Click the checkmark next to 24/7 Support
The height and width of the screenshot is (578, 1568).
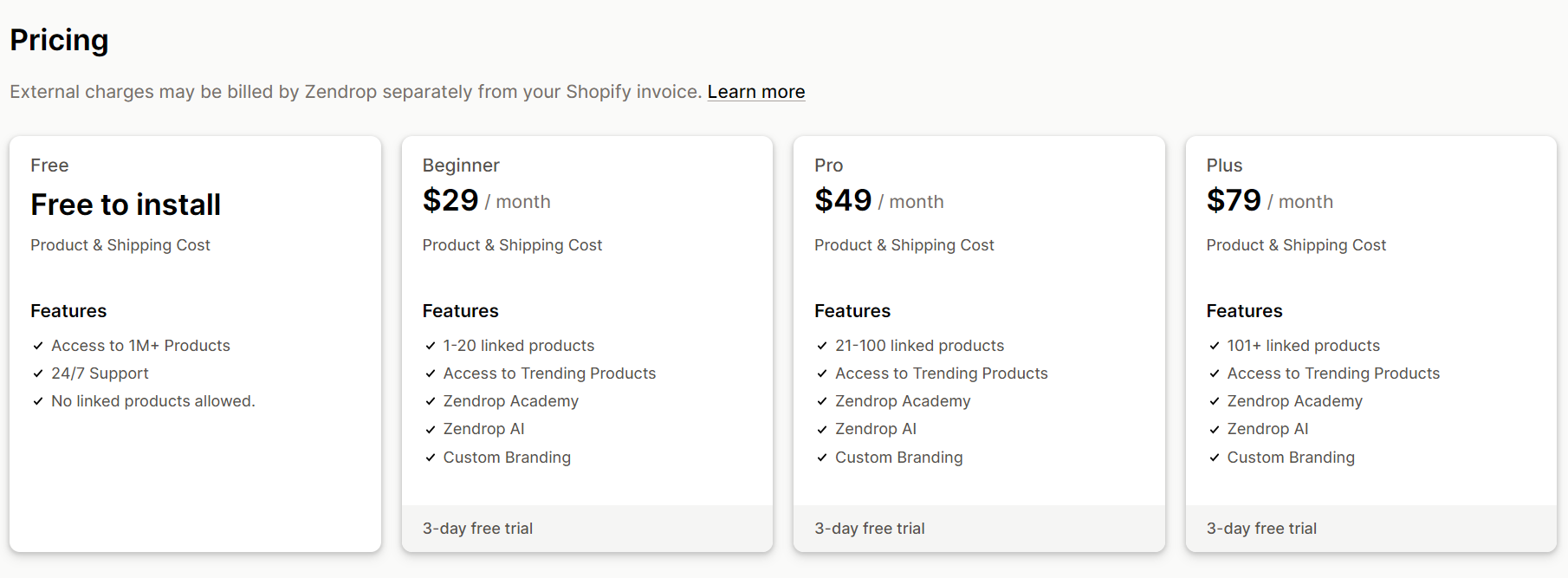(37, 373)
